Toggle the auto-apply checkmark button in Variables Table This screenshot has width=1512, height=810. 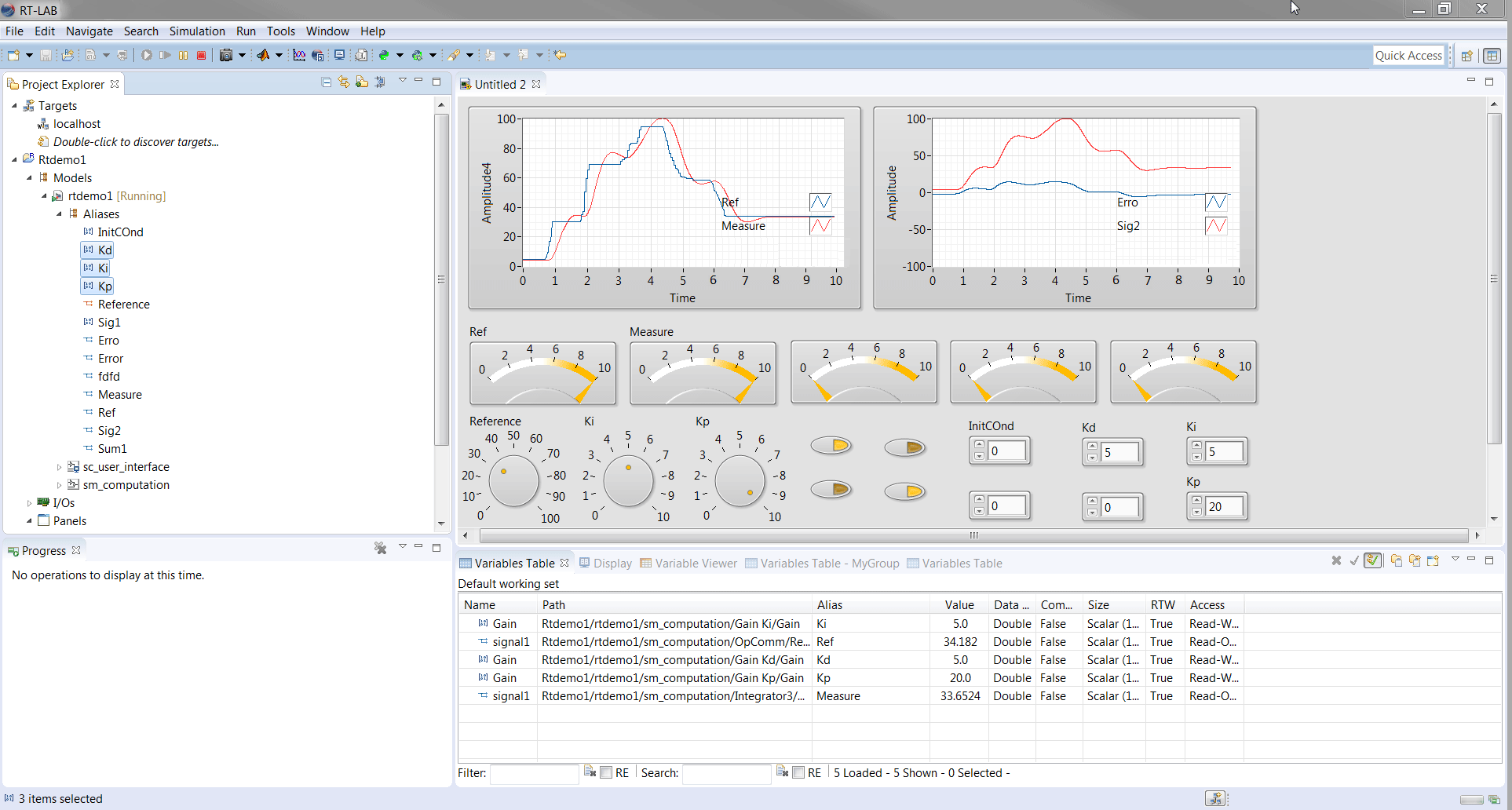[1373, 560]
